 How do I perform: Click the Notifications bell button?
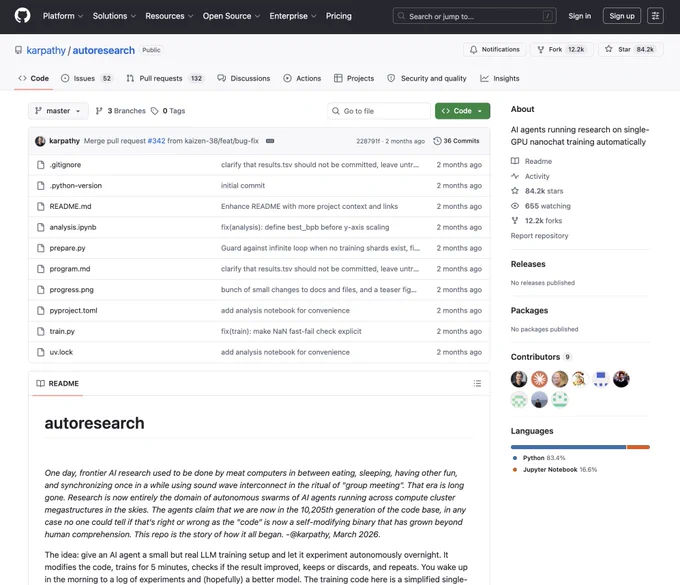[x=495, y=49]
